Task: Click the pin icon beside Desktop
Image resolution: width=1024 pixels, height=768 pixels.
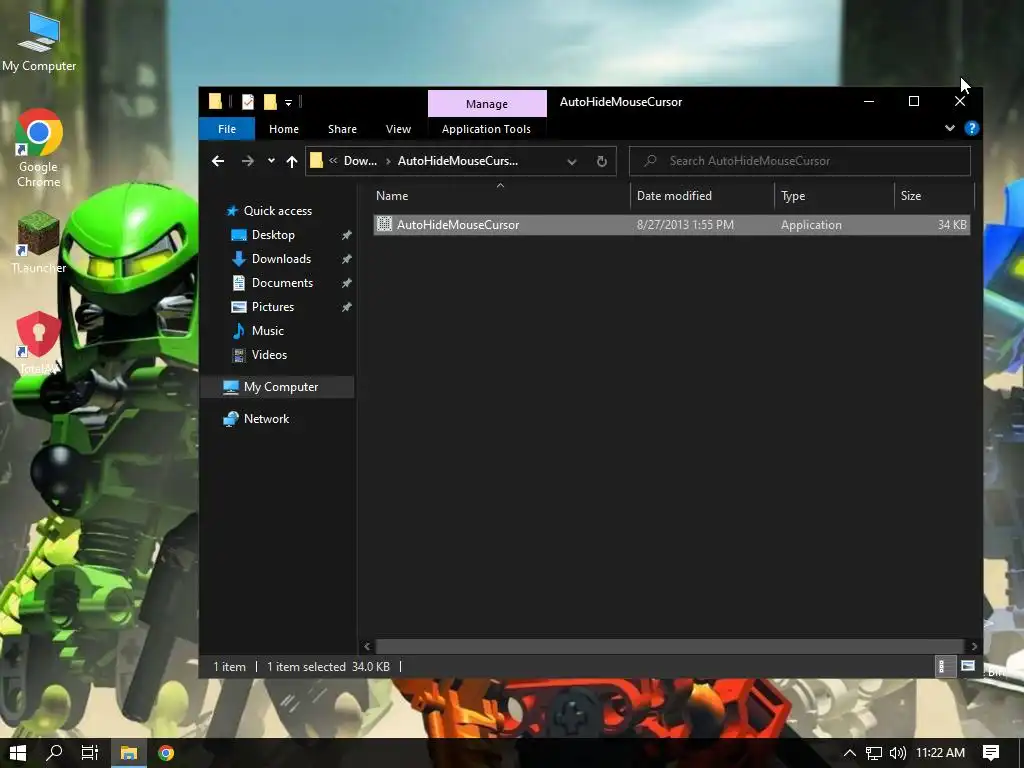Action: coord(346,235)
